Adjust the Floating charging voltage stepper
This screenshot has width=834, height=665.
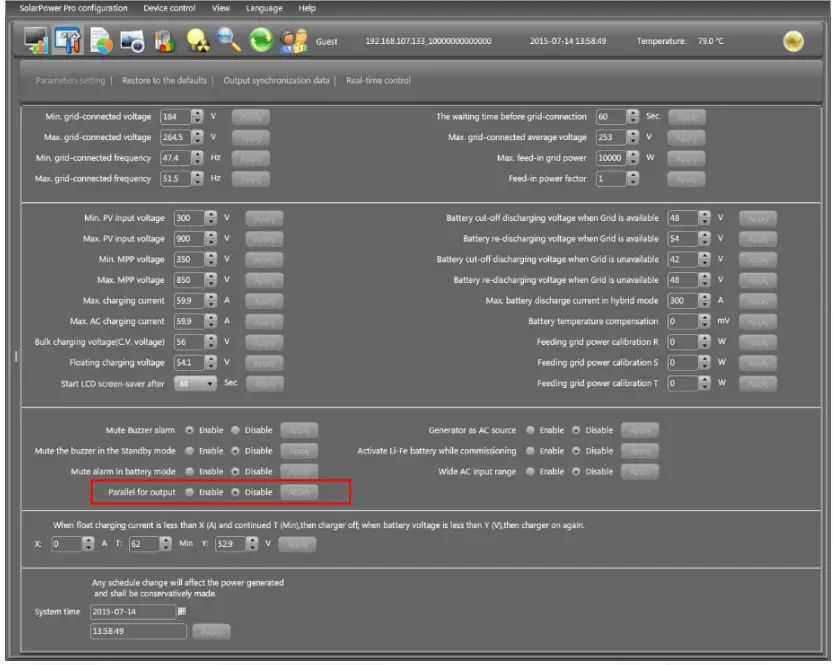211,363
